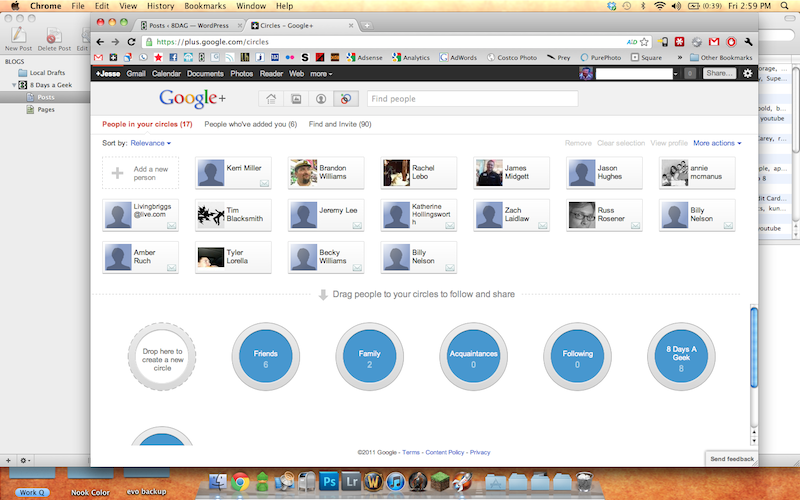Open the Google+ Home stream icon

click(x=271, y=99)
